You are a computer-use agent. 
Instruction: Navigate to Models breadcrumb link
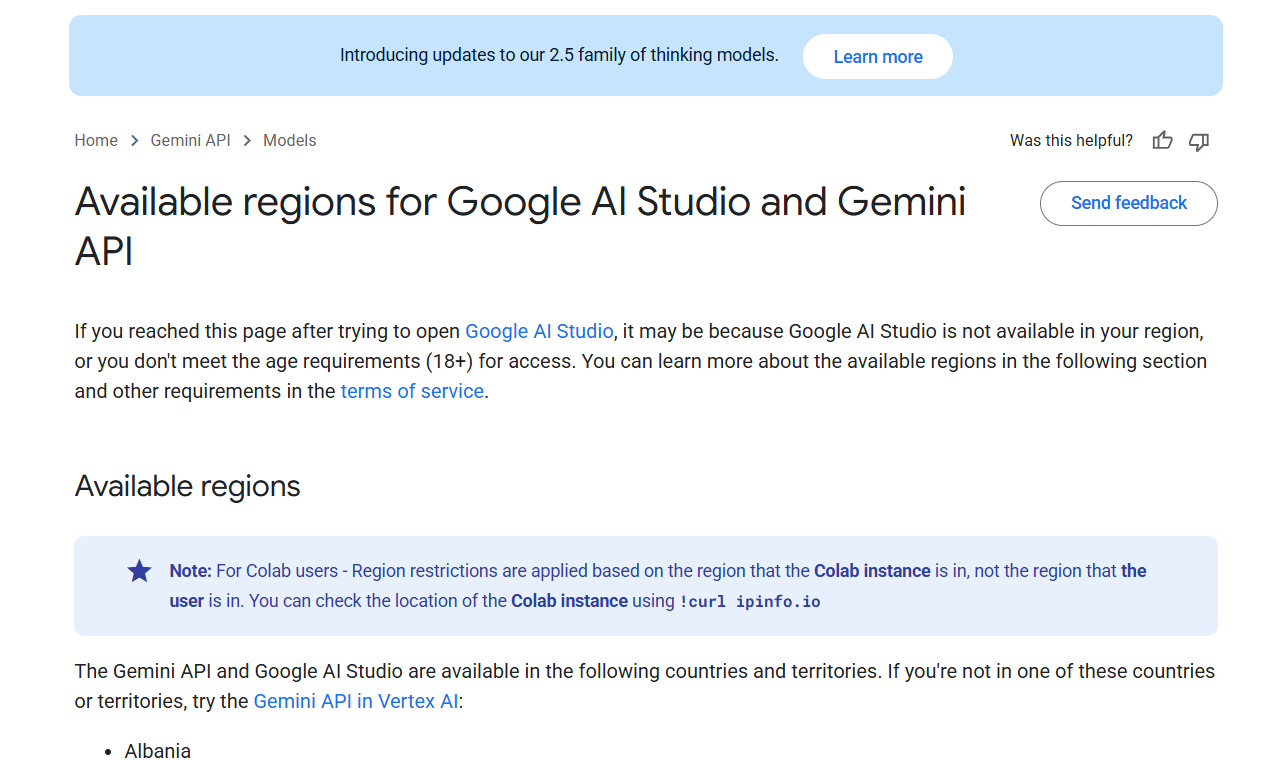(x=290, y=141)
